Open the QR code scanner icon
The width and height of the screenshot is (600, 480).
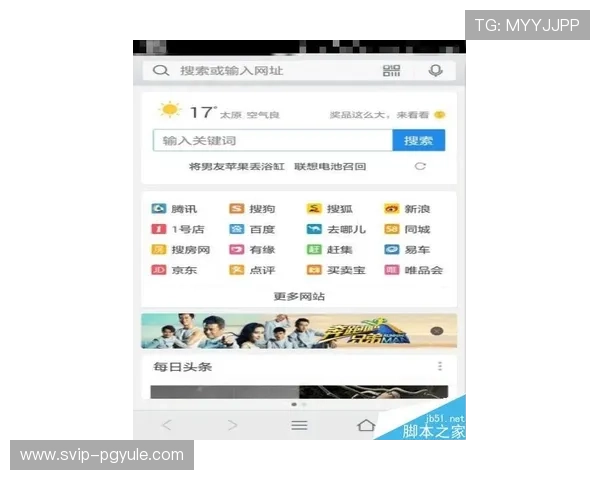(x=391, y=70)
